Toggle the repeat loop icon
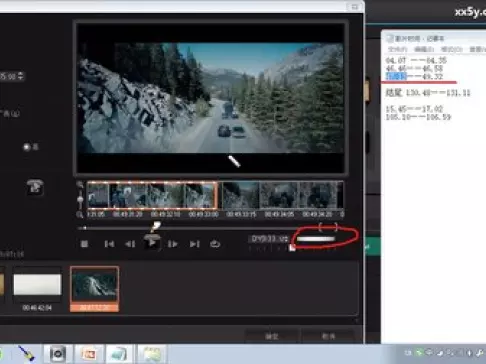 [x=215, y=244]
